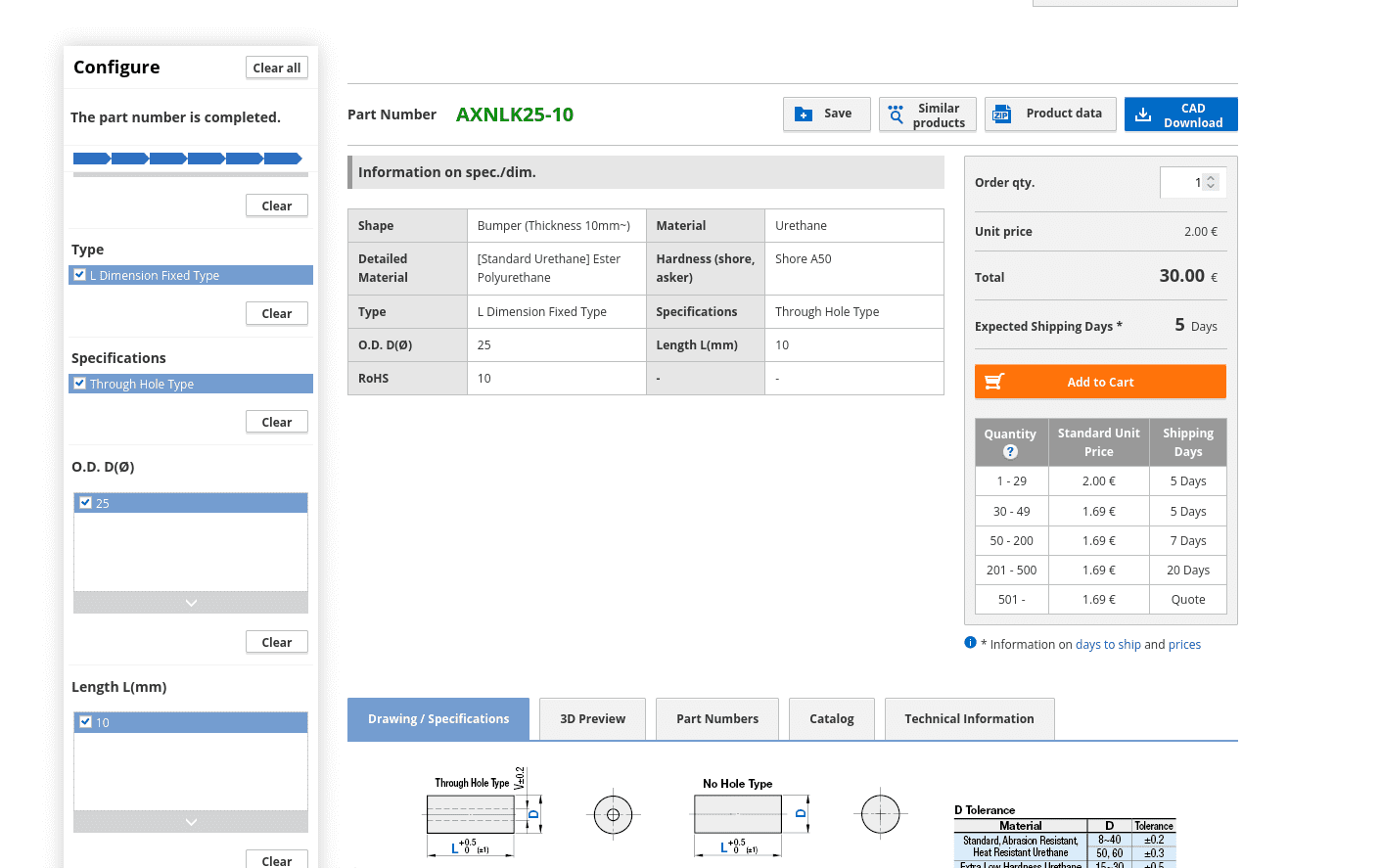Open the Technical Information tab
This screenshot has width=1381, height=868.
969,719
